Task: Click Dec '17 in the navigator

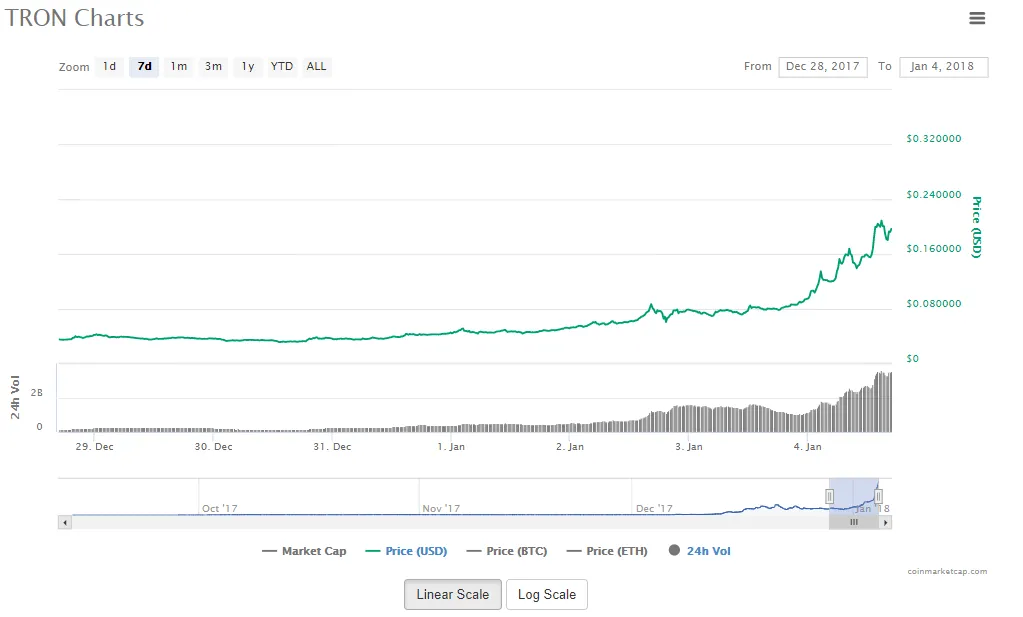Action: pyautogui.click(x=654, y=509)
